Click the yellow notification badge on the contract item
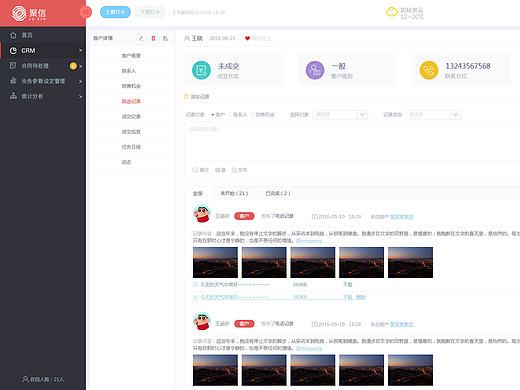520x390 pixels. (73, 66)
